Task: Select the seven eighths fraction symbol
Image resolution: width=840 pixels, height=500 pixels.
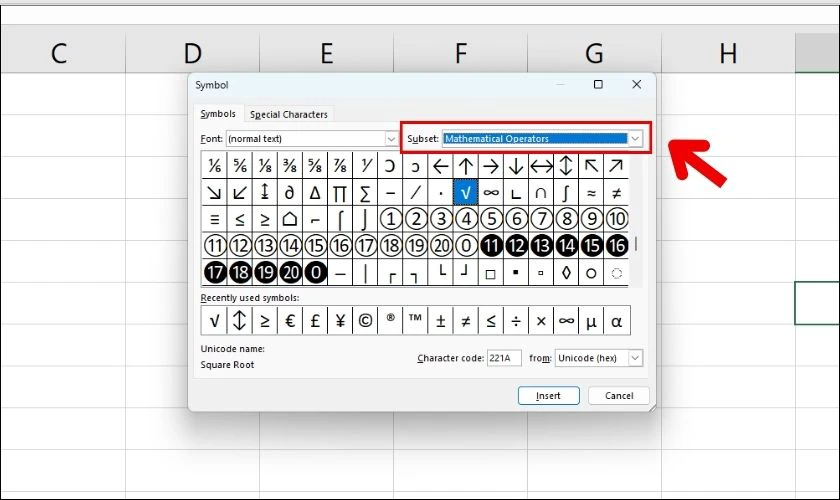Action: (340, 166)
